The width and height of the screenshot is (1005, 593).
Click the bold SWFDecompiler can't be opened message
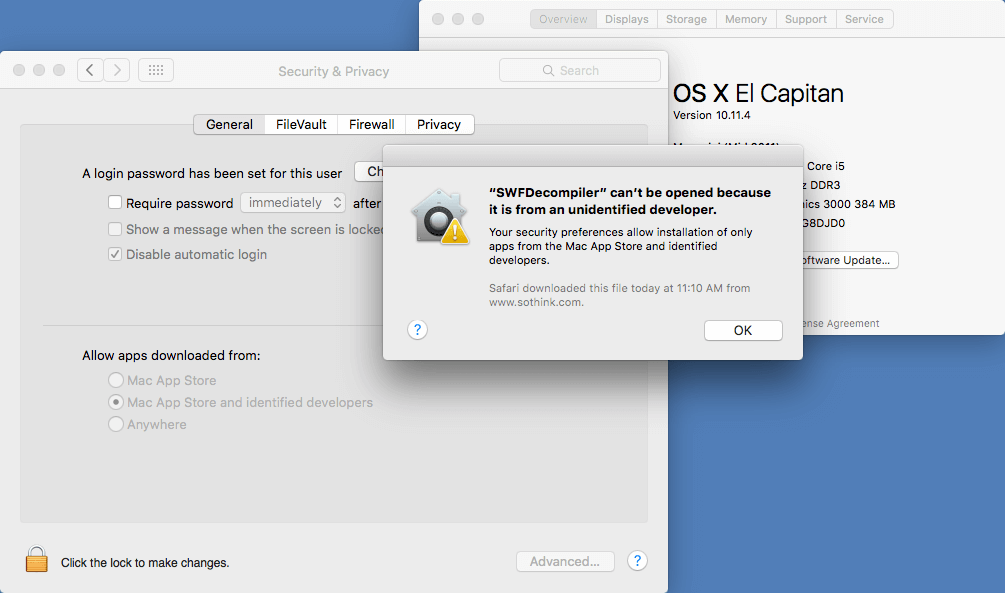point(630,201)
